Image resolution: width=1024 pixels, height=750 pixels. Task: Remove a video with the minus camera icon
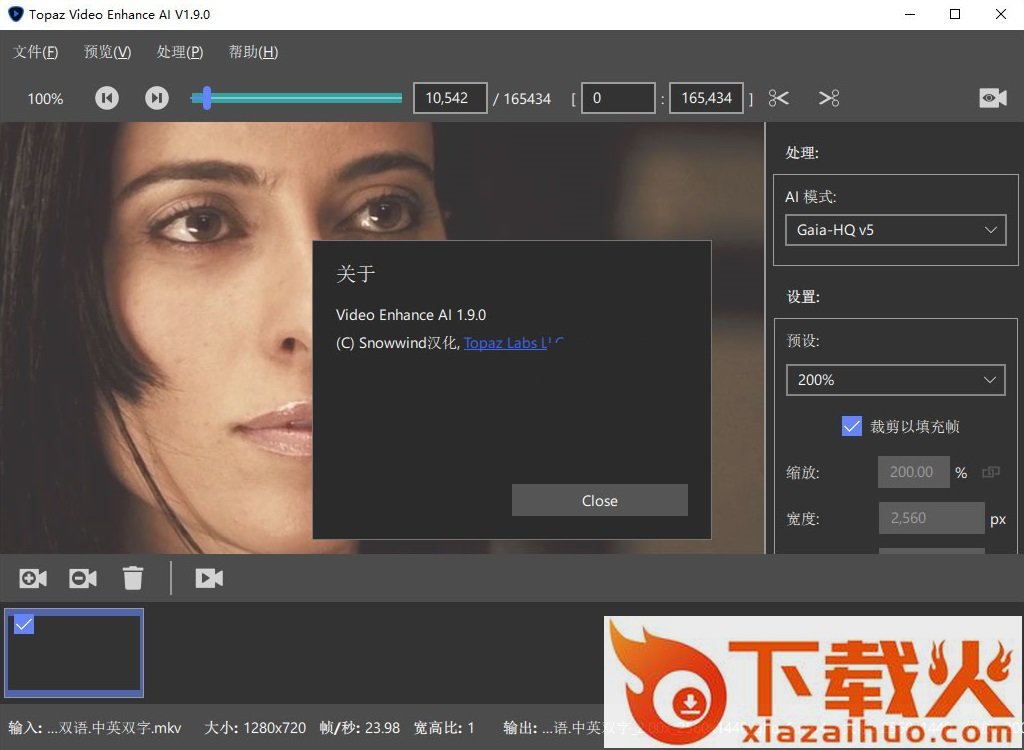(83, 578)
